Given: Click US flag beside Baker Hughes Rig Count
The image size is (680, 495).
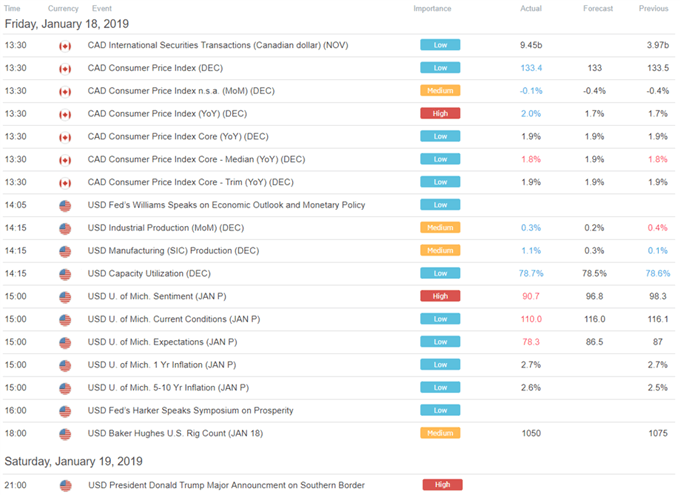Looking at the screenshot, I should point(66,433).
